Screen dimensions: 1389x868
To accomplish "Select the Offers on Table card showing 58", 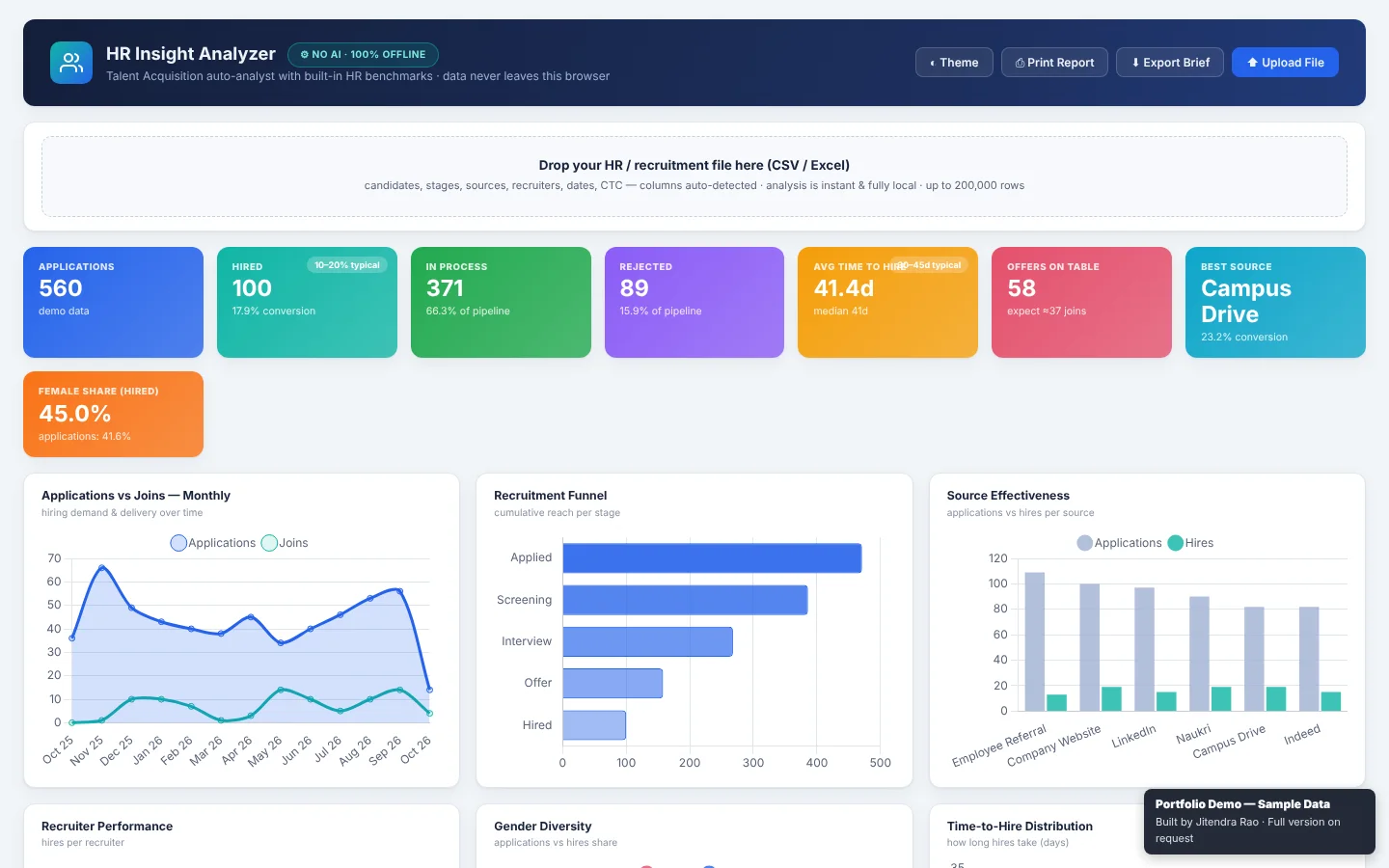I will (x=1081, y=302).
